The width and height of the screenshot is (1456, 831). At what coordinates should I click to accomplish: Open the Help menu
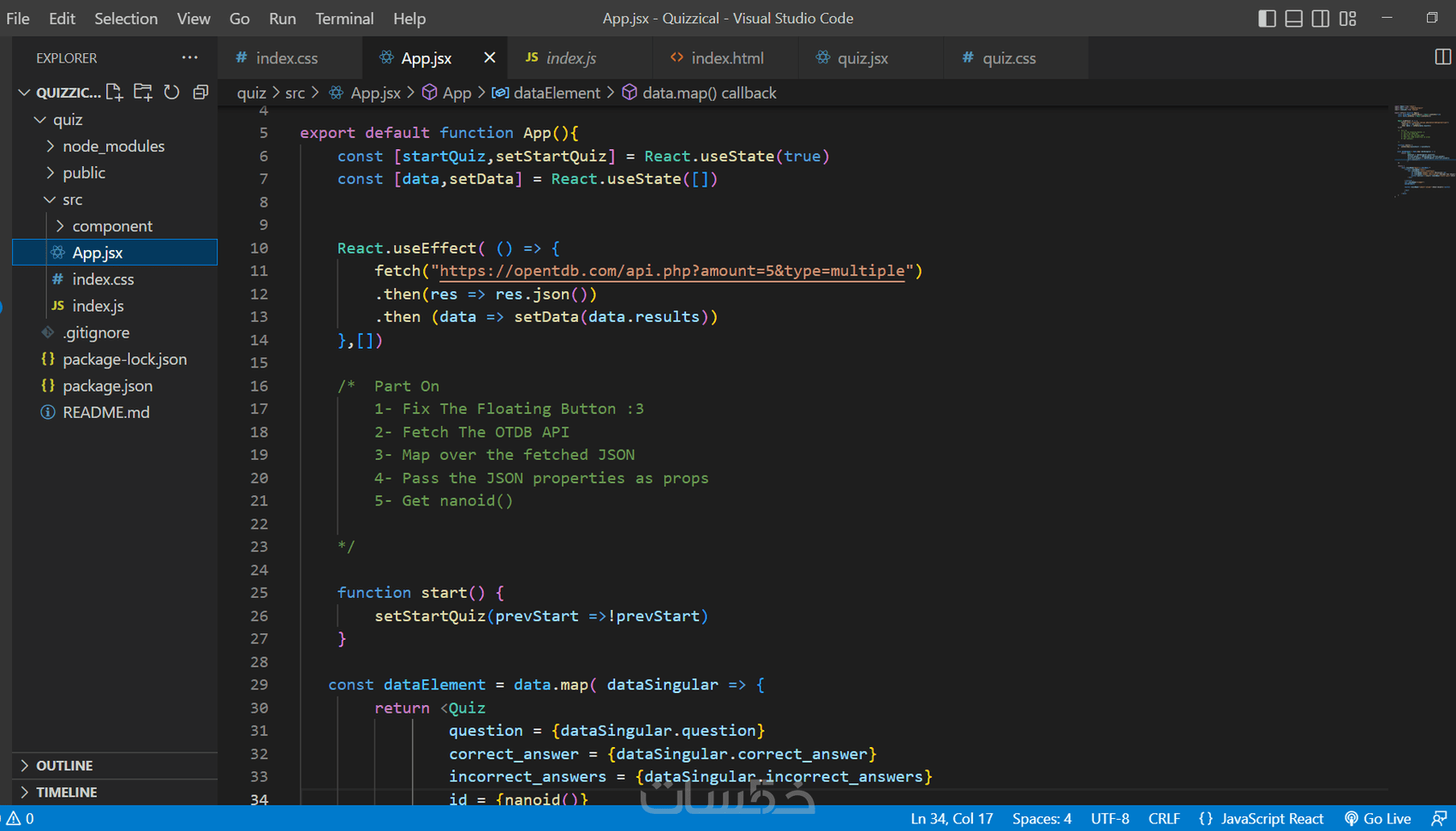click(x=409, y=18)
